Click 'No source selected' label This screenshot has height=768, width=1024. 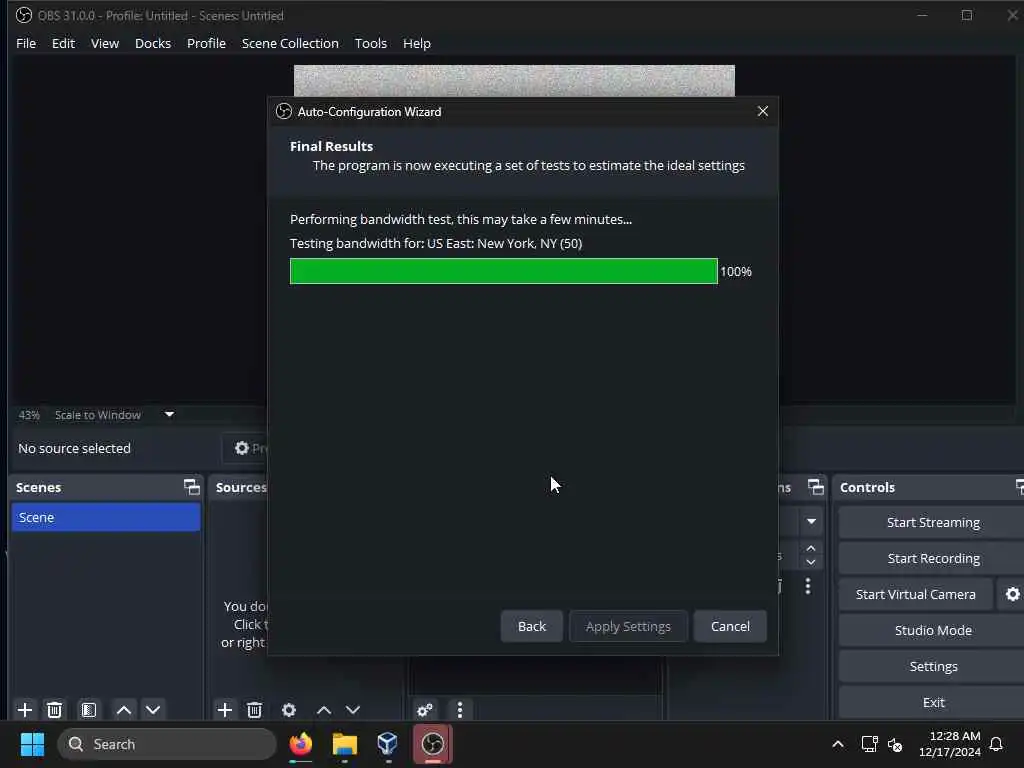pos(74,448)
